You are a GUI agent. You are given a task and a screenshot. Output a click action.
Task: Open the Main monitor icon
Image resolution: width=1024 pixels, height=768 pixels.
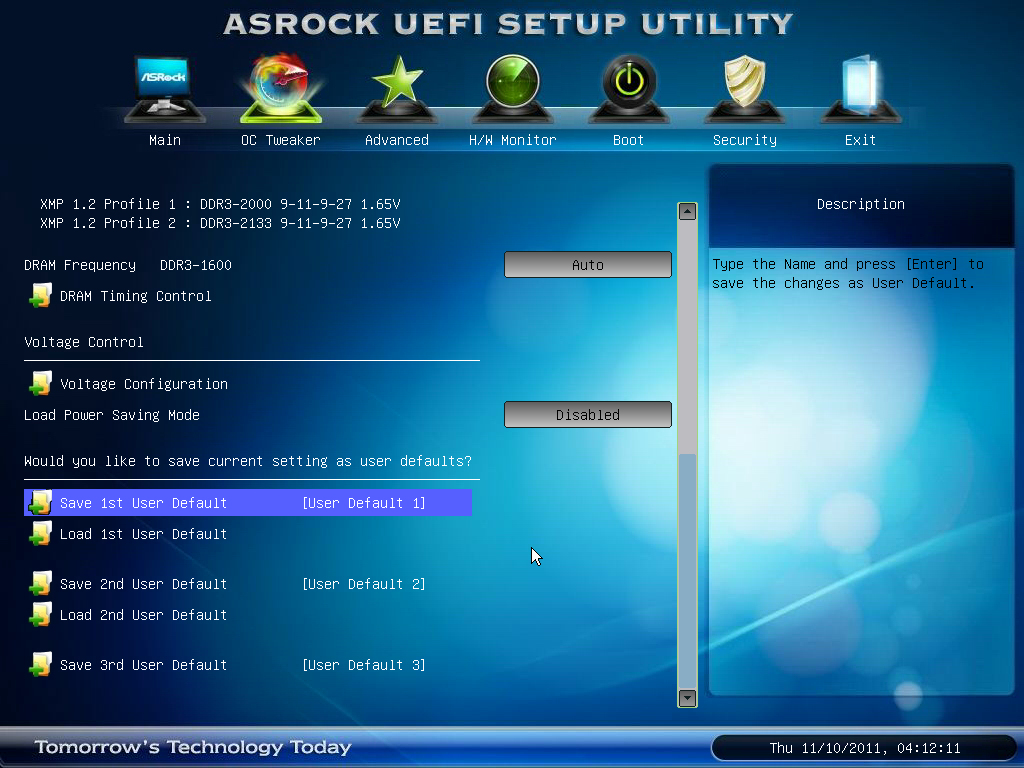click(165, 88)
